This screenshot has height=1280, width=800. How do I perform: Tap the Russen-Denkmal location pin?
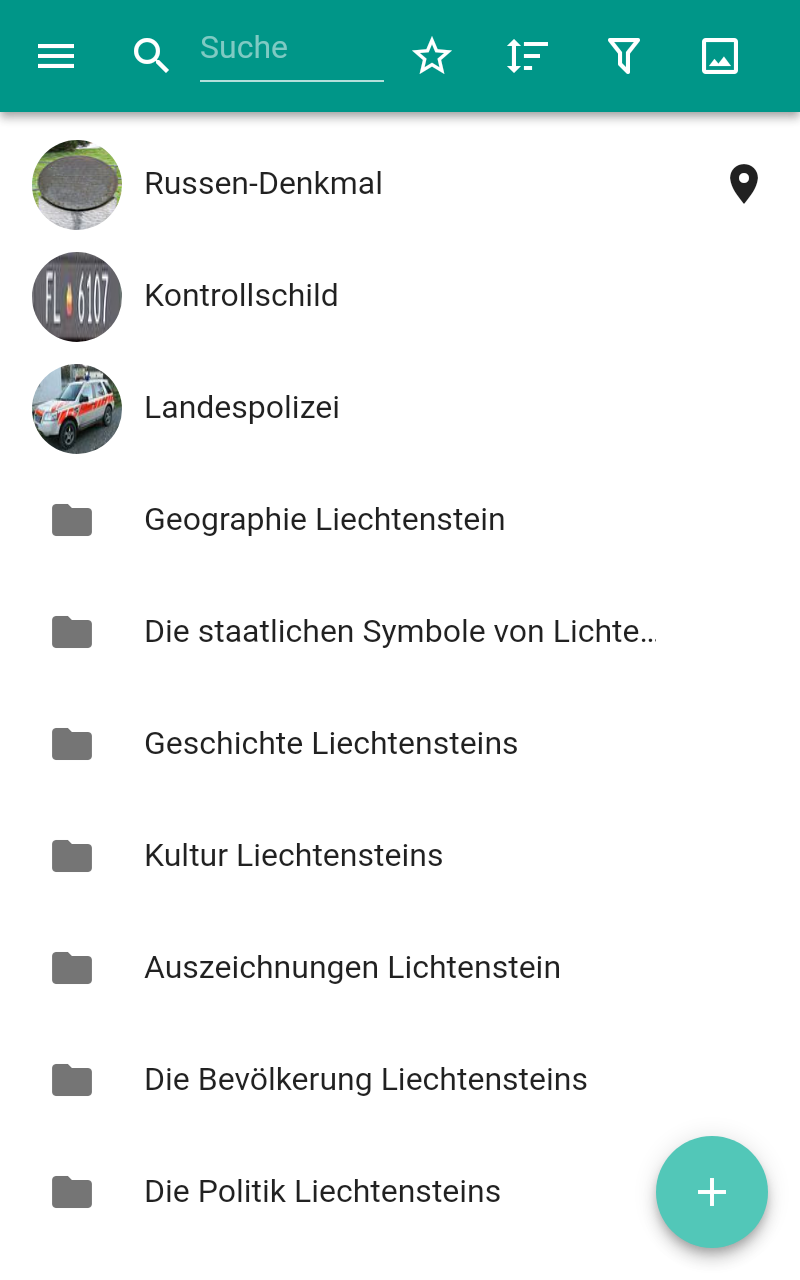744,184
